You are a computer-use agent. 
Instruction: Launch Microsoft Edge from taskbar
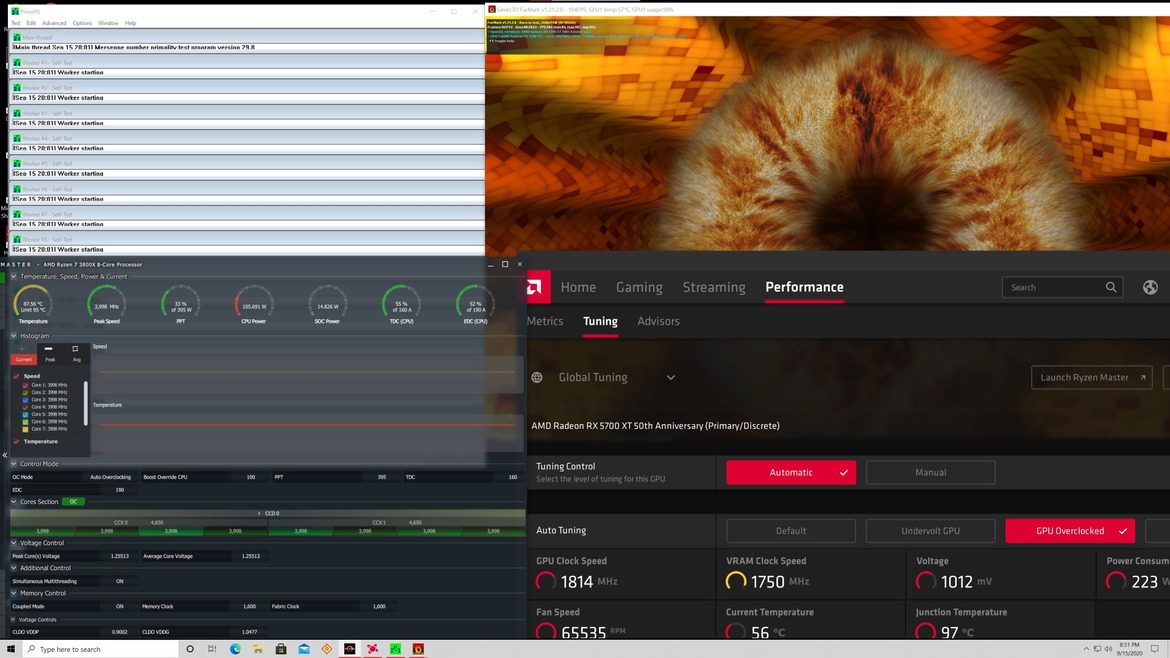pyautogui.click(x=235, y=649)
